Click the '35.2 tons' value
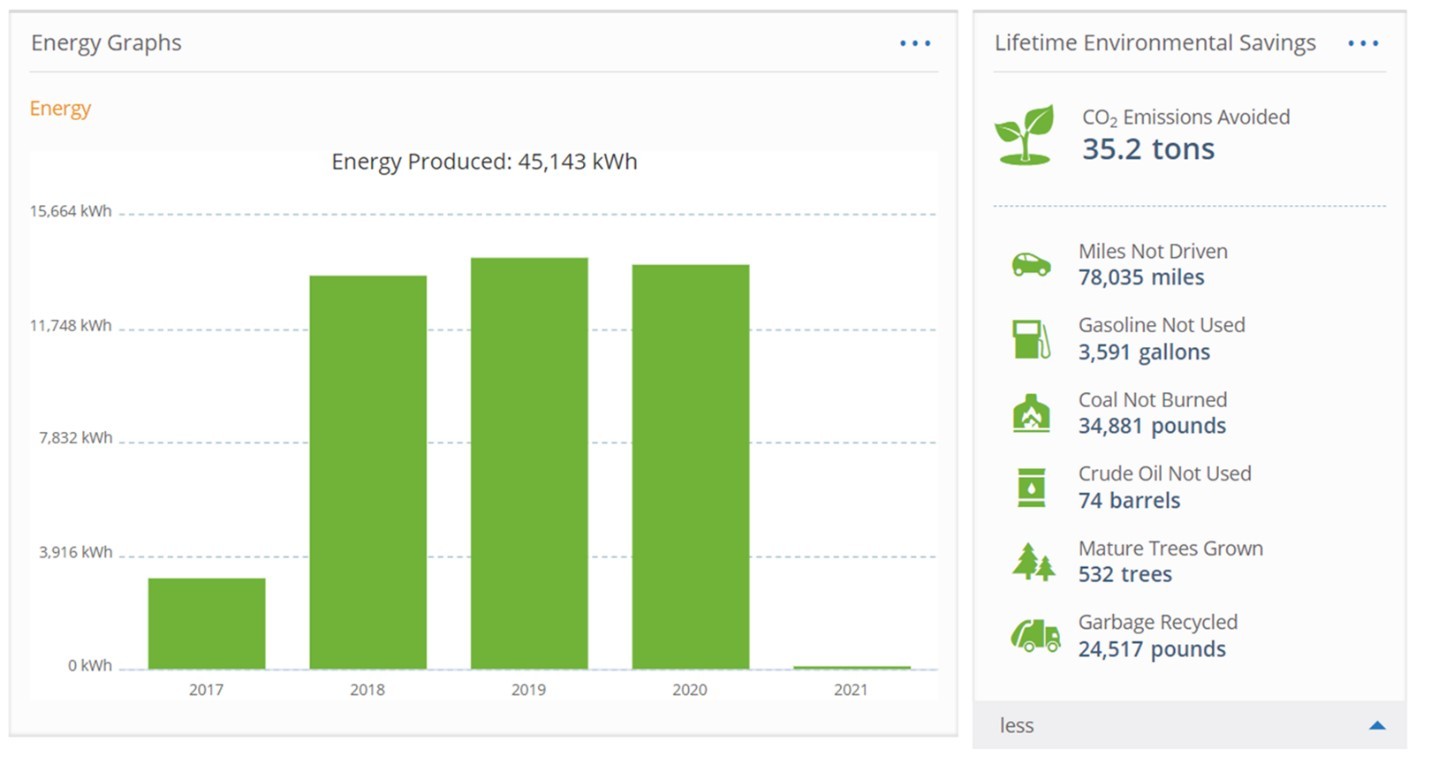 (x=1148, y=149)
